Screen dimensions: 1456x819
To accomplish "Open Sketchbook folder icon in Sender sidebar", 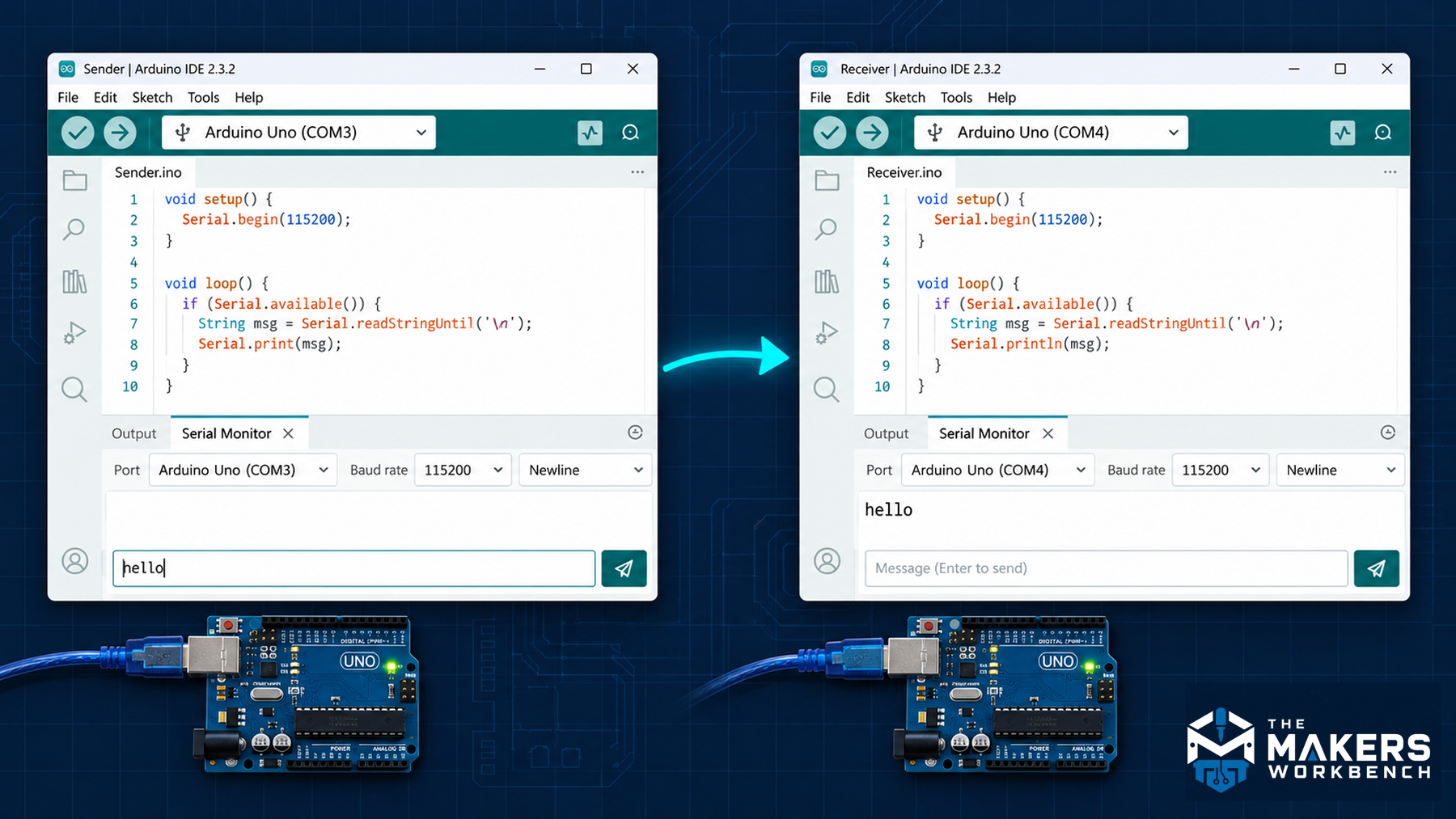I will coord(75,180).
